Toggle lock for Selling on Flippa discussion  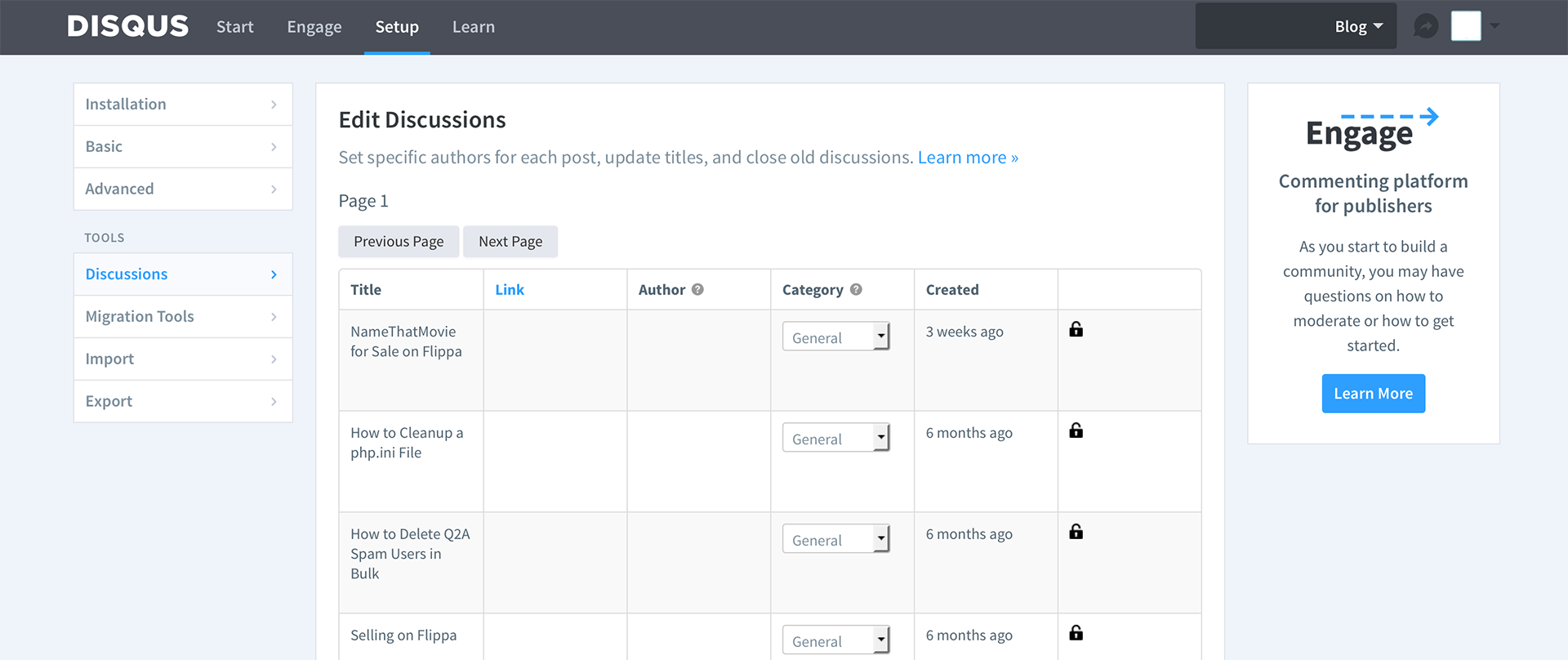click(1076, 633)
